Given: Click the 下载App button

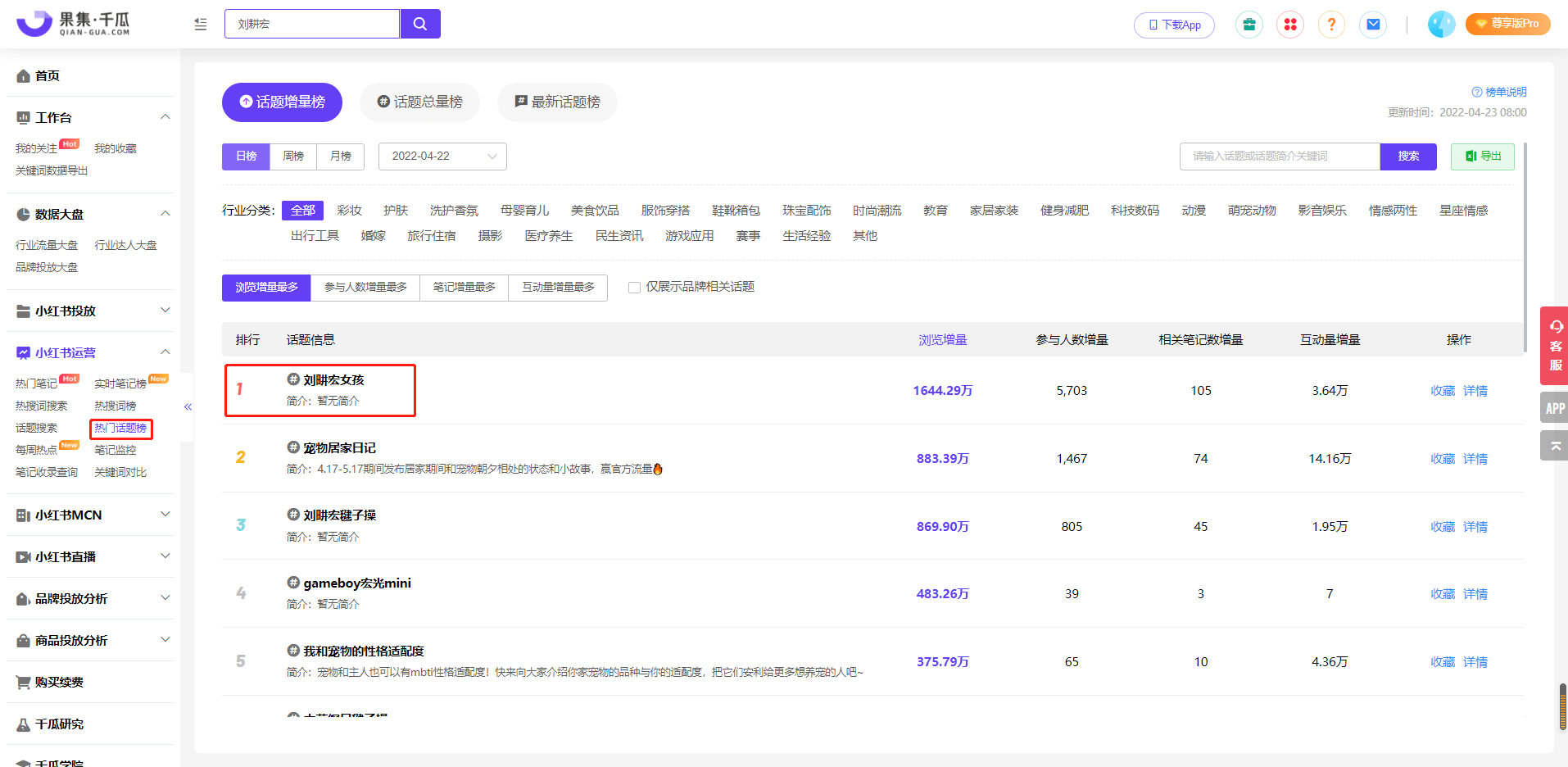Looking at the screenshot, I should (x=1174, y=25).
